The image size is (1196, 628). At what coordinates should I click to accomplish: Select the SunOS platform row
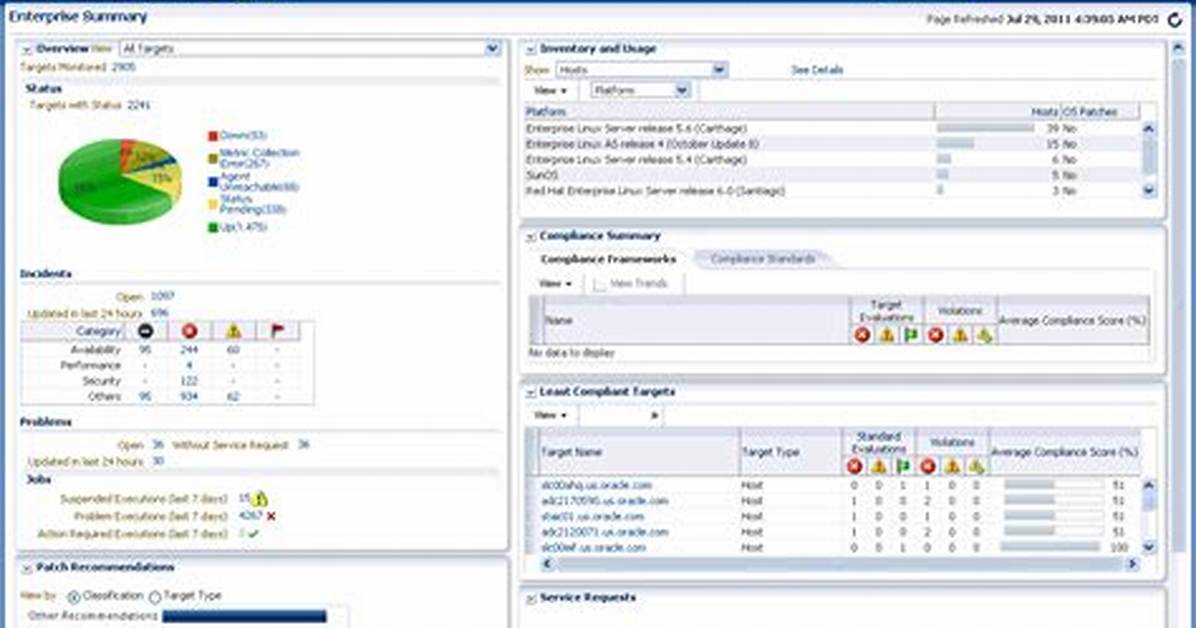pyautogui.click(x=831, y=175)
